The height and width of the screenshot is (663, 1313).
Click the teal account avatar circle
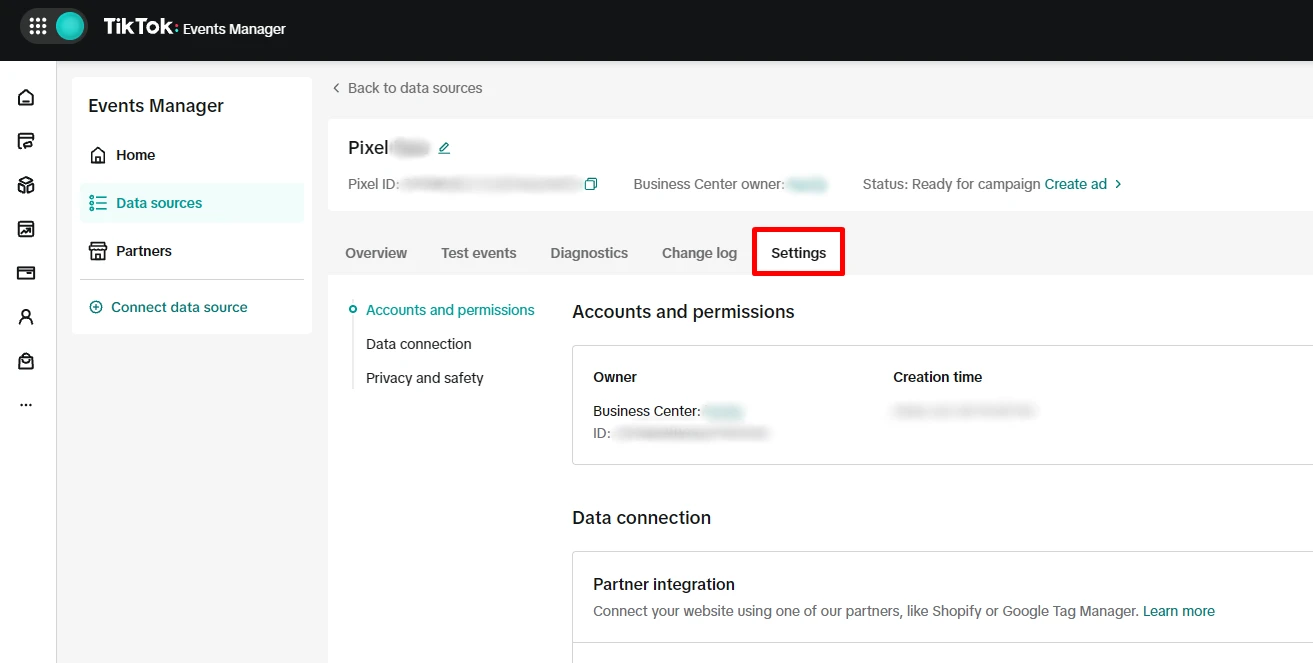pos(70,27)
